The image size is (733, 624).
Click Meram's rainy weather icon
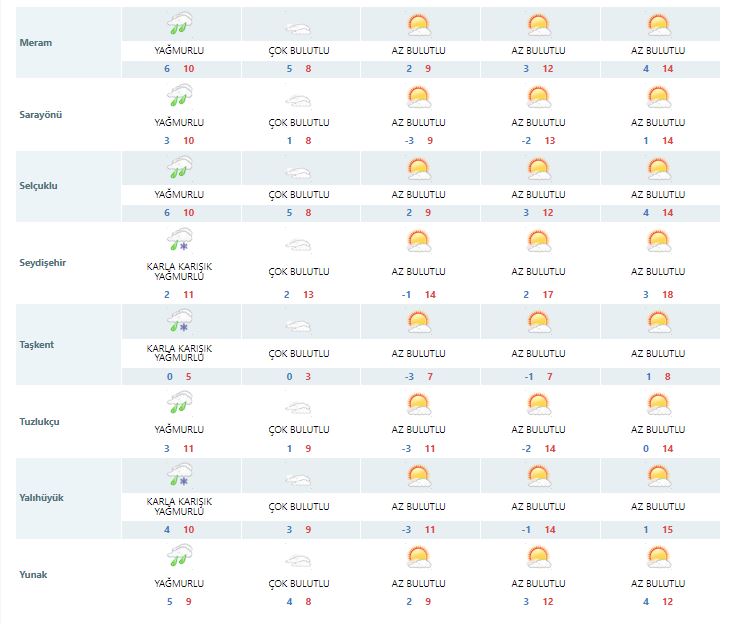click(180, 24)
